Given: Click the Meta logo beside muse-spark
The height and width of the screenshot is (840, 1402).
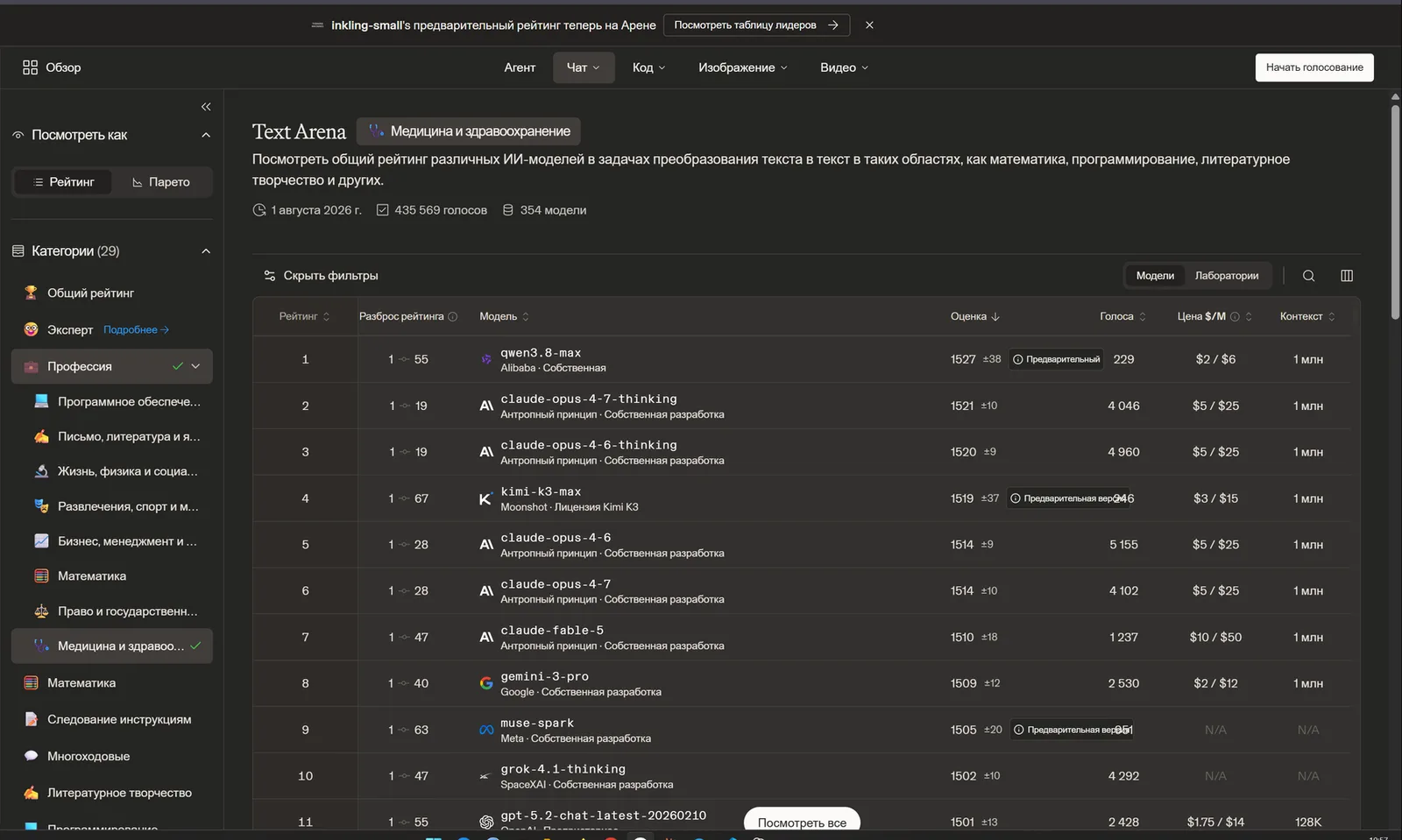Looking at the screenshot, I should point(486,730).
